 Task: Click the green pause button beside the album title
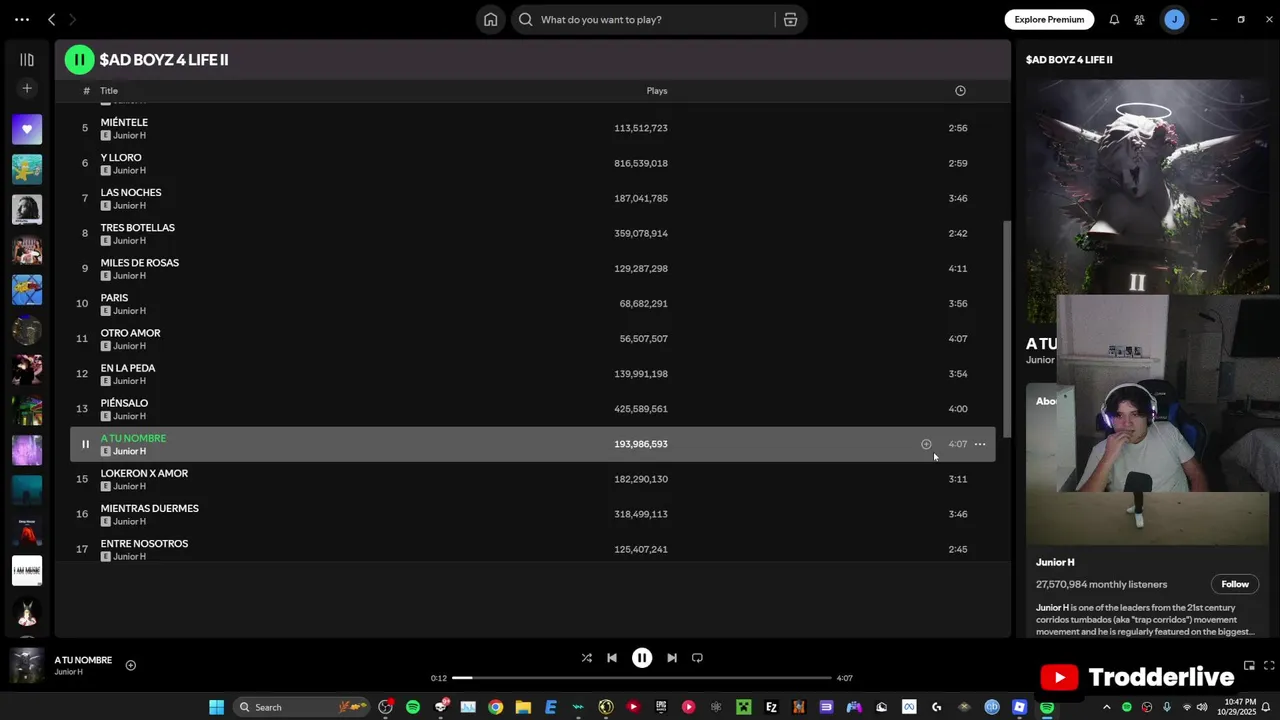point(79,60)
